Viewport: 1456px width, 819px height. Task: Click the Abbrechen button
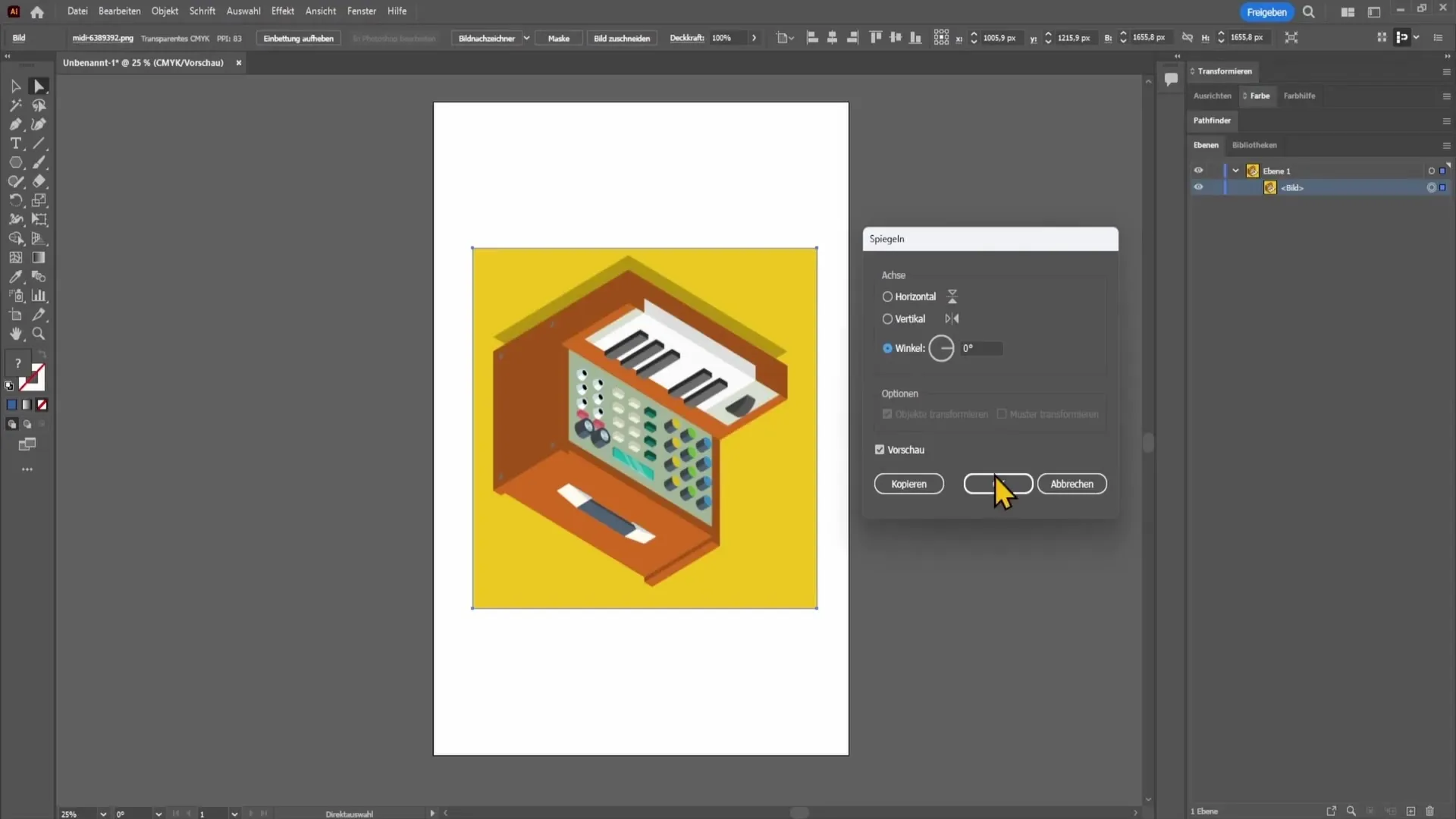coord(1072,484)
